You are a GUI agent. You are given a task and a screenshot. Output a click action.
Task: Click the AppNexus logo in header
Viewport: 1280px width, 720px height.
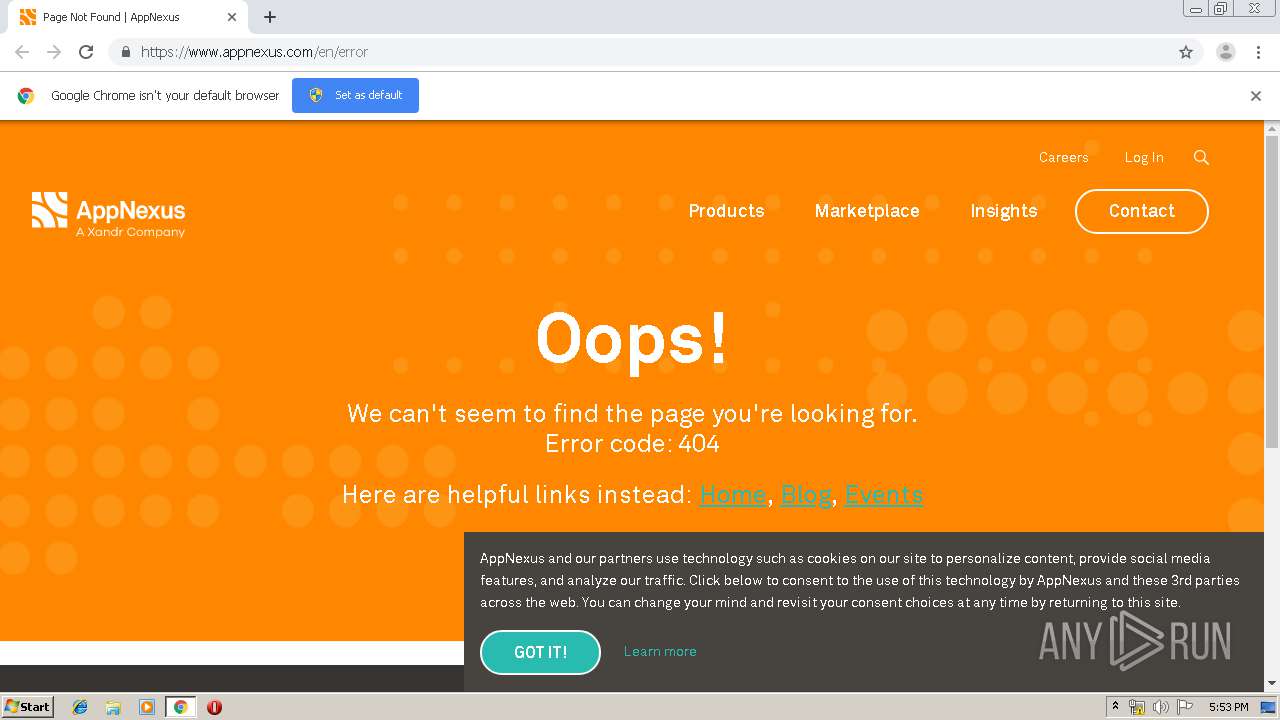tap(108, 214)
